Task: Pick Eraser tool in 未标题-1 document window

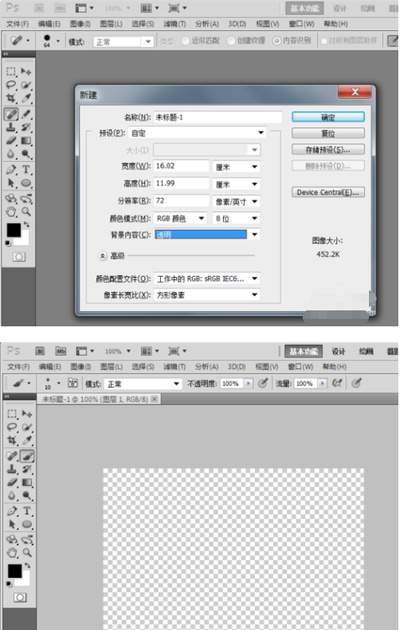Action: (12, 482)
